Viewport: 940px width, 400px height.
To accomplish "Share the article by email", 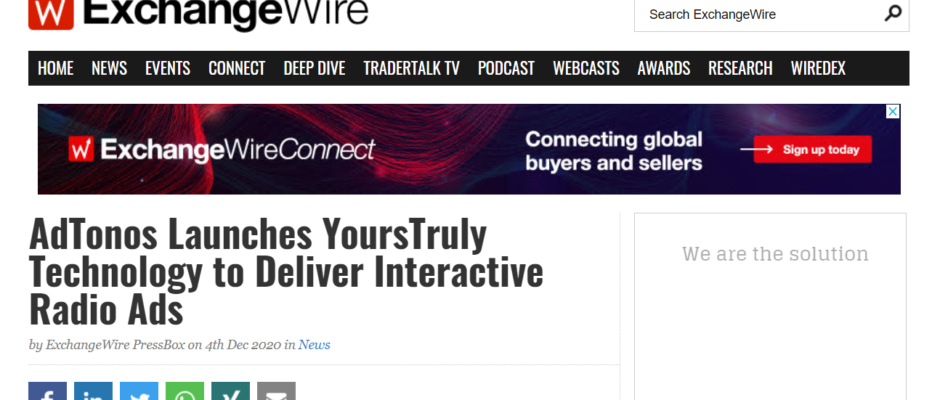I will click(277, 392).
